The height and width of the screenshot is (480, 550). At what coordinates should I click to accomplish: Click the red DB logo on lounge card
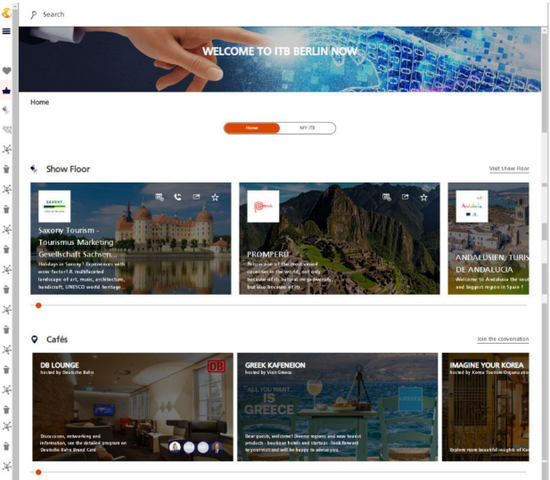pyautogui.click(x=216, y=366)
